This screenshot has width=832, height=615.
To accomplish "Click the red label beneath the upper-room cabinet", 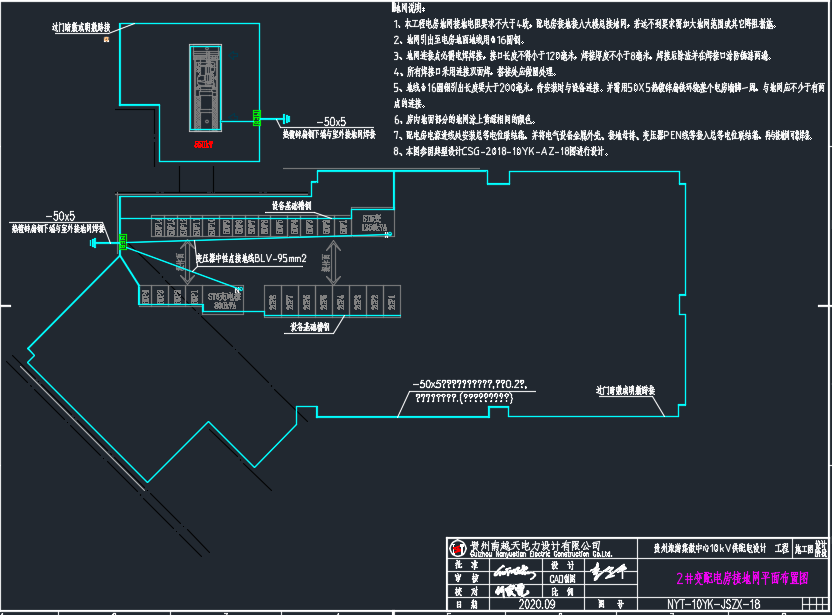I will point(204,144).
